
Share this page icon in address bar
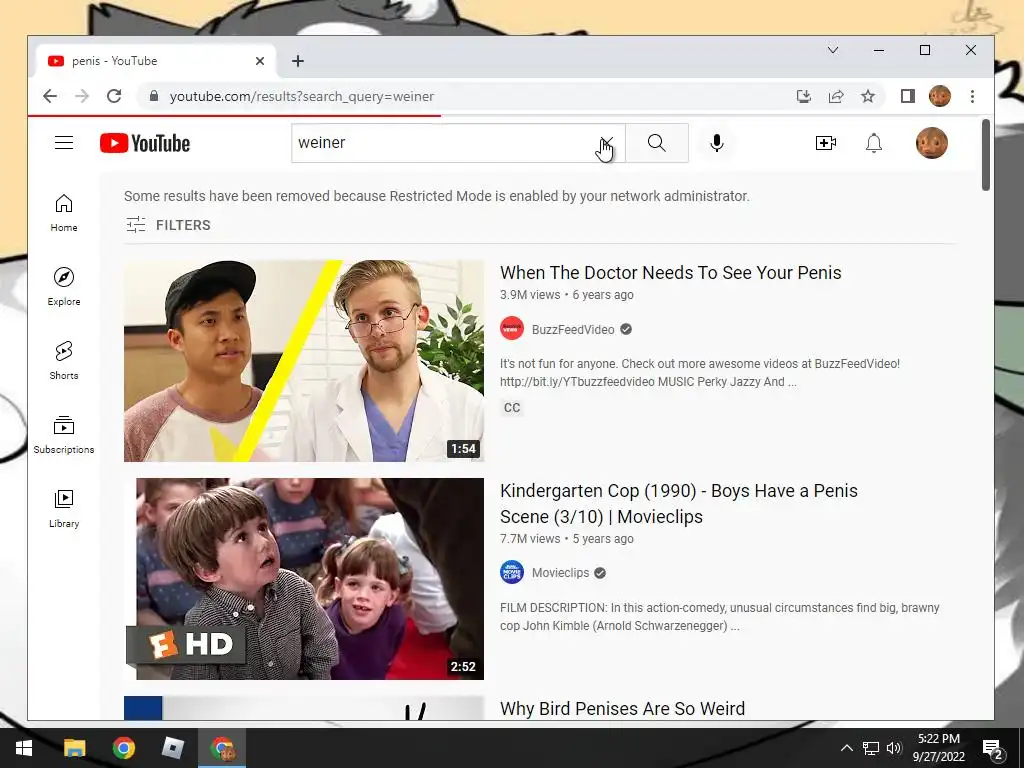[836, 97]
